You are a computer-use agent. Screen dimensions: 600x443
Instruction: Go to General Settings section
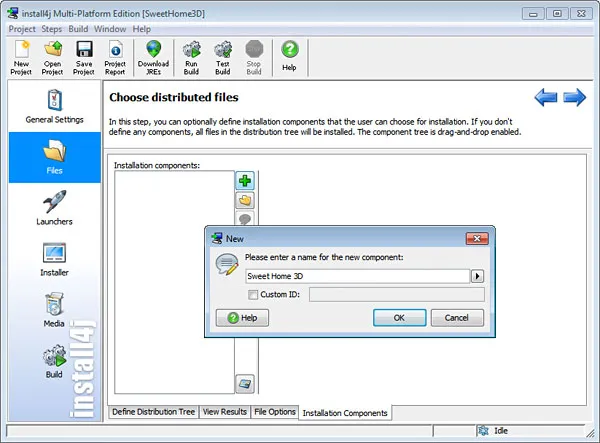pos(54,106)
